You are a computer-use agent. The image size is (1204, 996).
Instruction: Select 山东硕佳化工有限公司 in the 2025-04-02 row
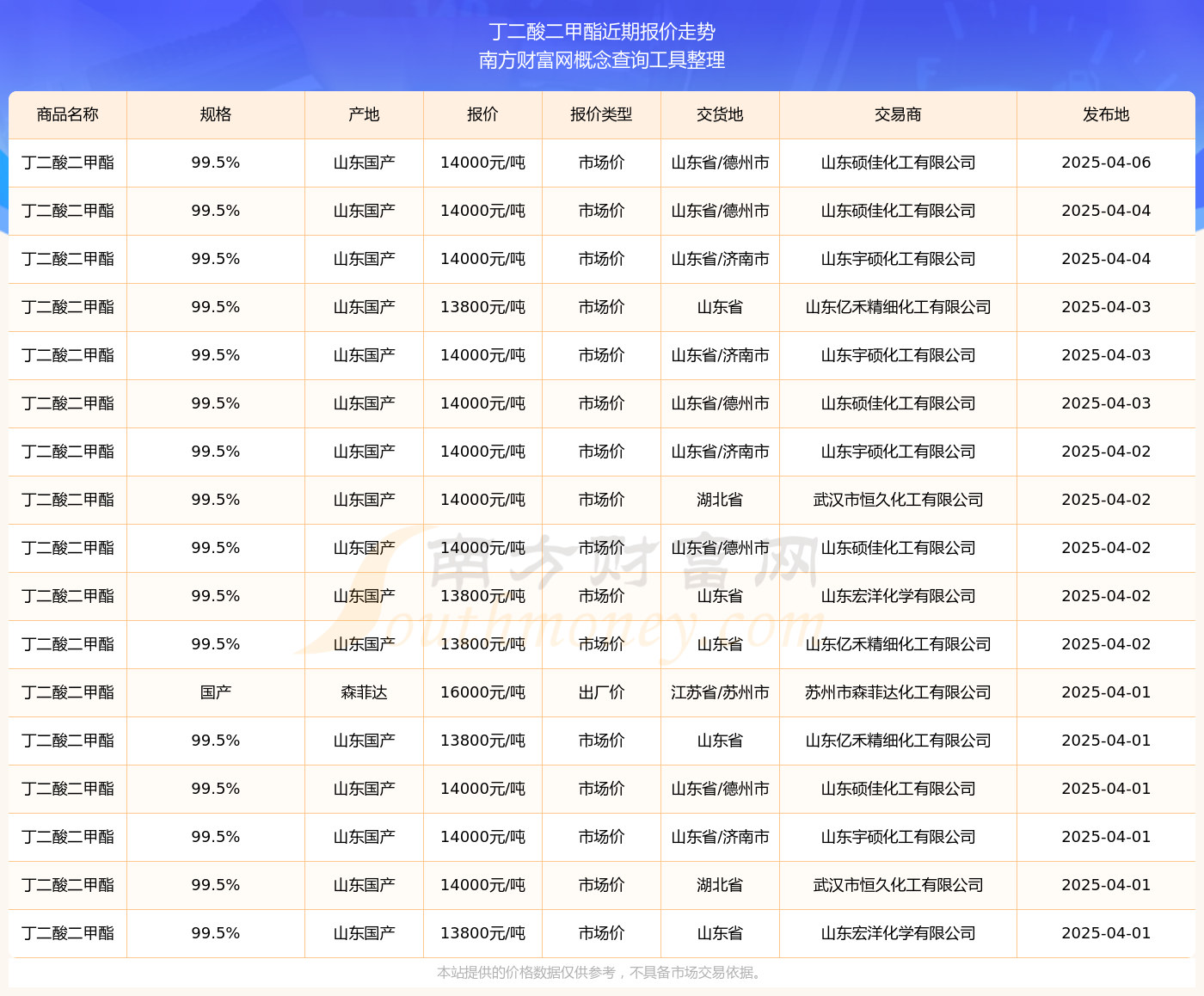[898, 548]
